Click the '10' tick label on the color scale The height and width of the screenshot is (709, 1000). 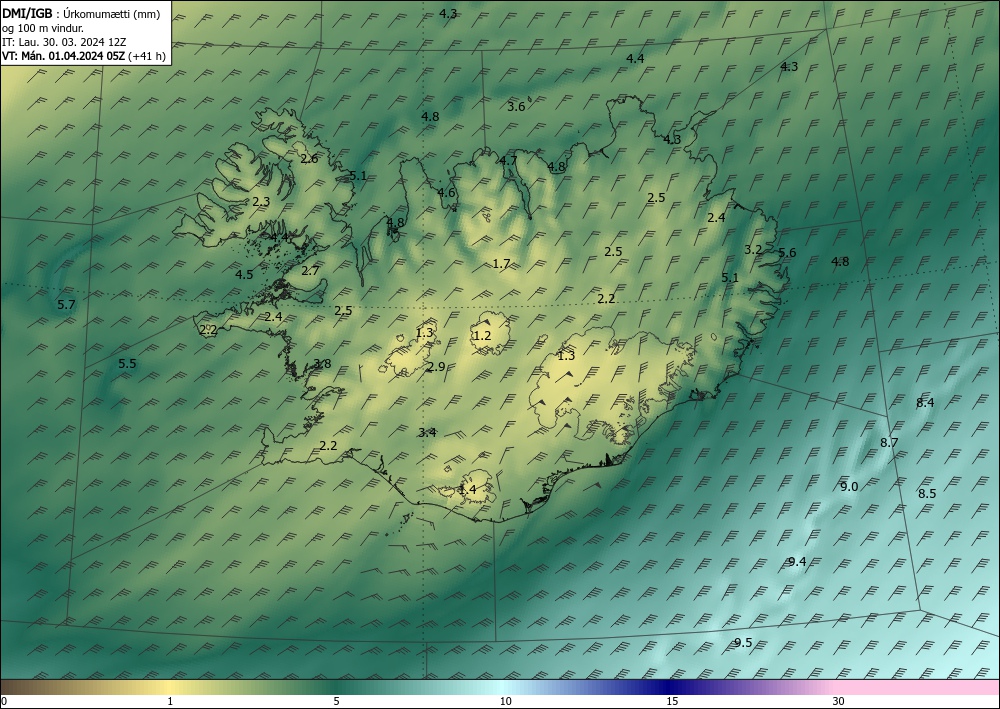(505, 701)
